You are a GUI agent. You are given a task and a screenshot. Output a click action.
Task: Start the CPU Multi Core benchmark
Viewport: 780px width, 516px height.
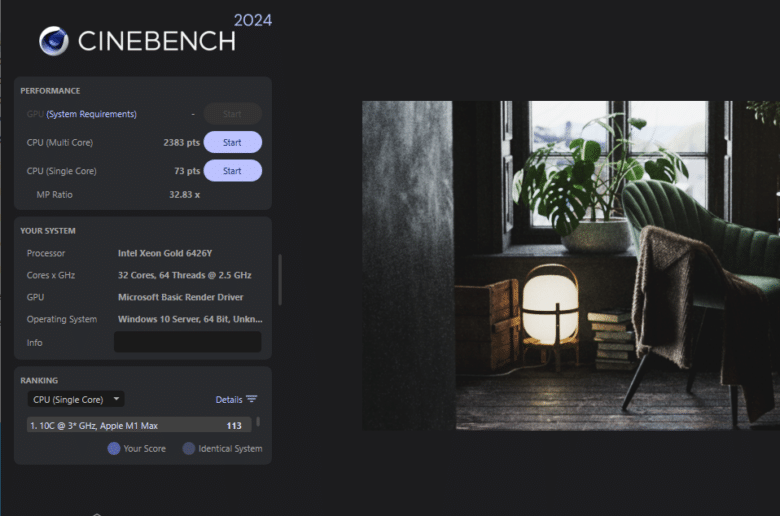pyautogui.click(x=232, y=142)
